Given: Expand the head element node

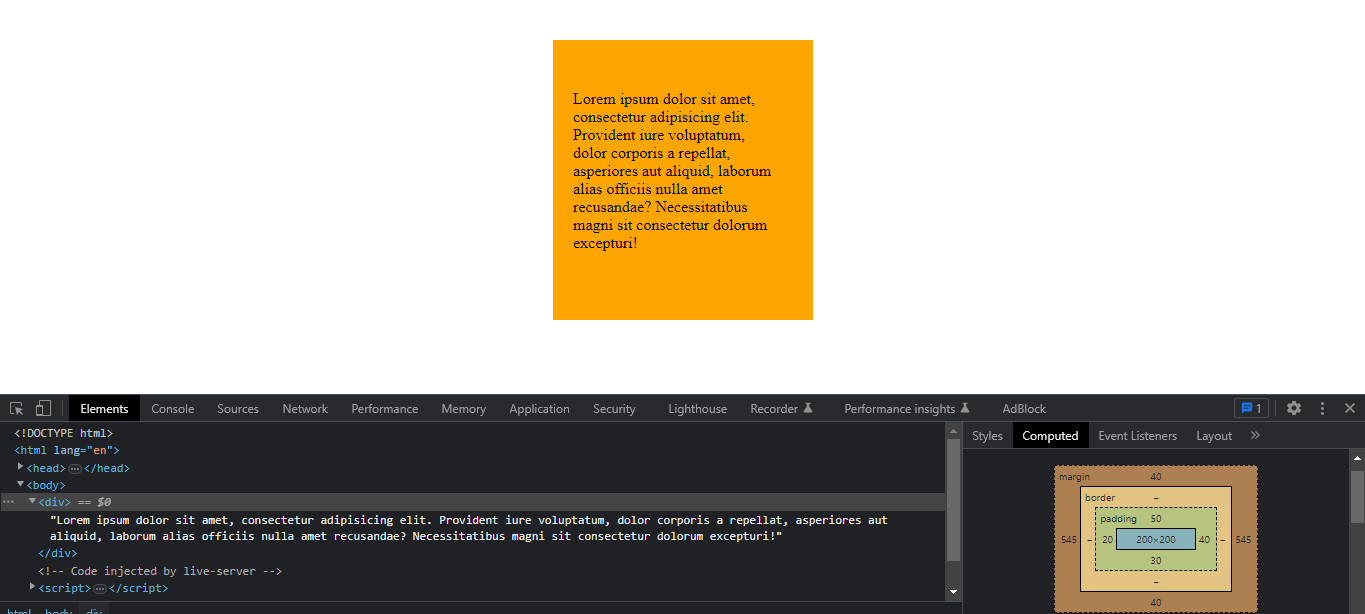Looking at the screenshot, I should (x=21, y=467).
